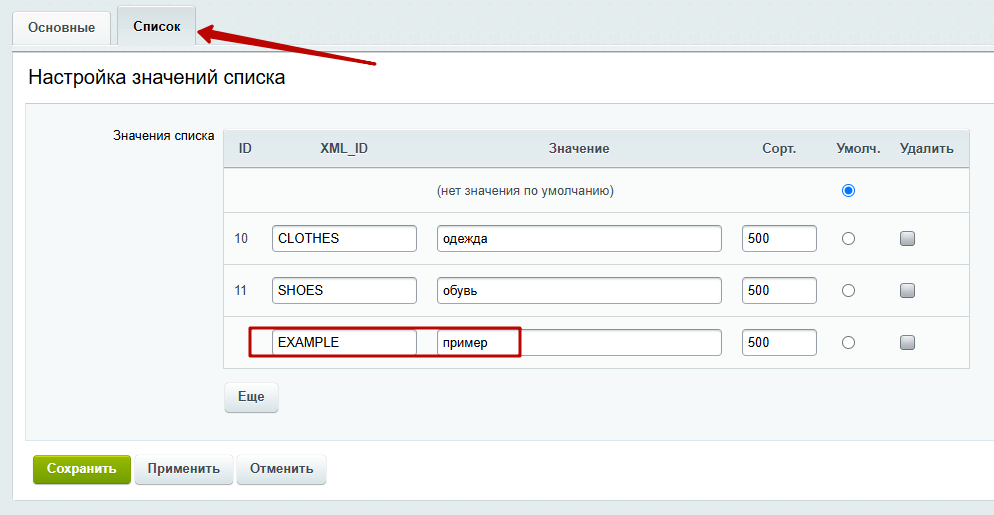Image resolution: width=994 pixels, height=515 pixels.
Task: Set EXAMPLE row as default
Action: 848,342
